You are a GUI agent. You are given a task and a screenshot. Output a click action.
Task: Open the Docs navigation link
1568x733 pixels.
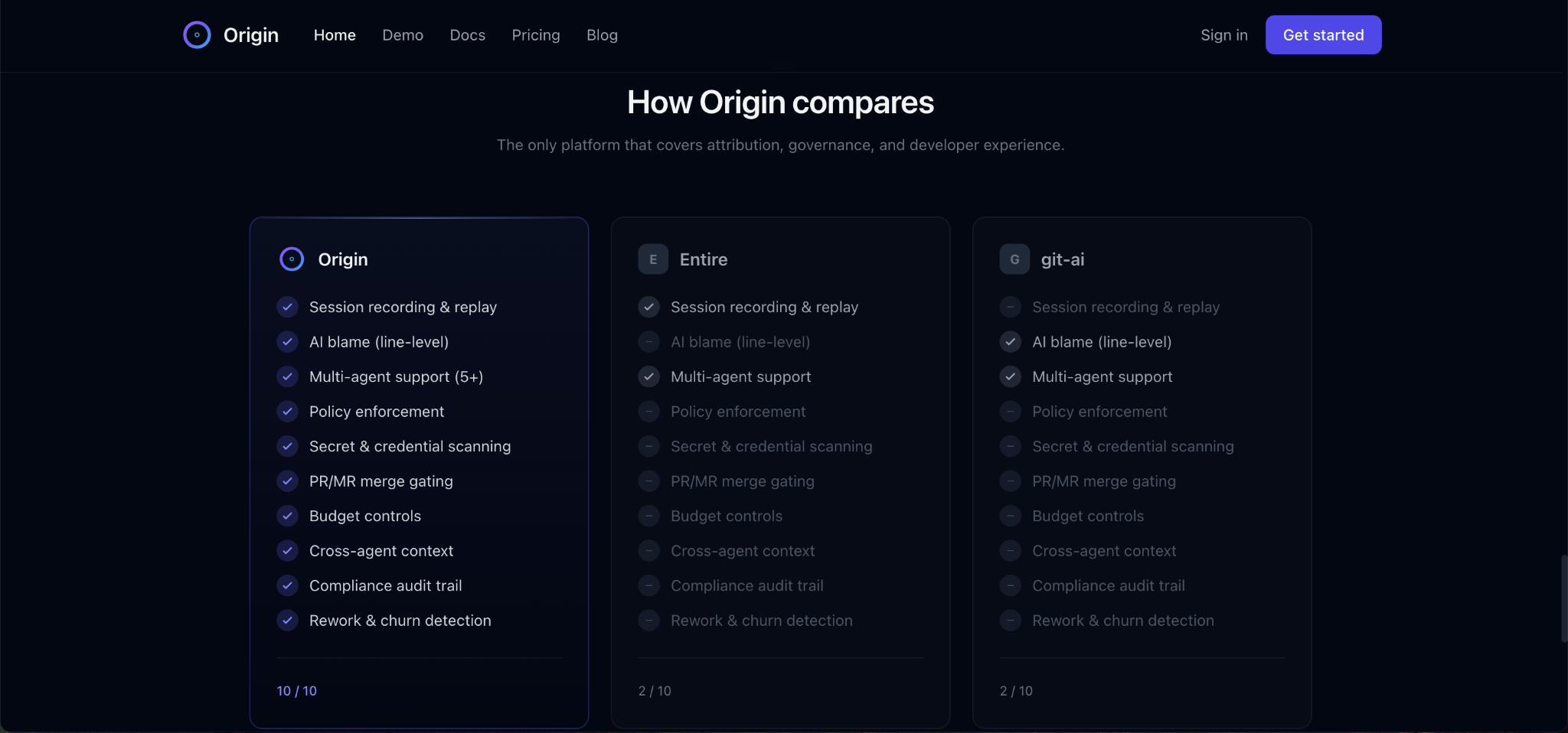pyautogui.click(x=468, y=35)
